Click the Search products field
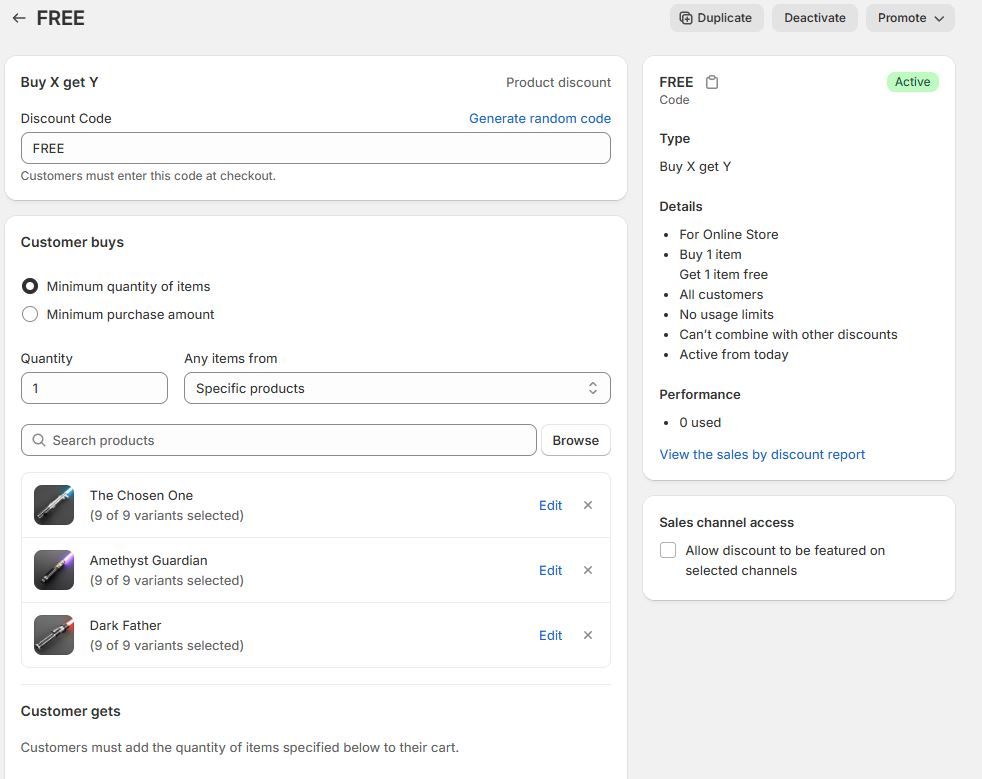The height and width of the screenshot is (779, 982). point(280,440)
